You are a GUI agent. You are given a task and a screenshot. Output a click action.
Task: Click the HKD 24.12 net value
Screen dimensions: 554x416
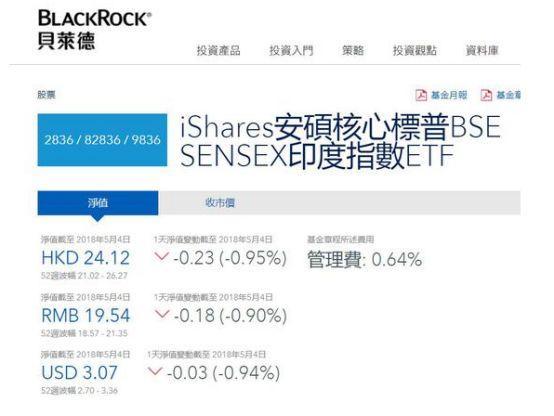point(86,258)
